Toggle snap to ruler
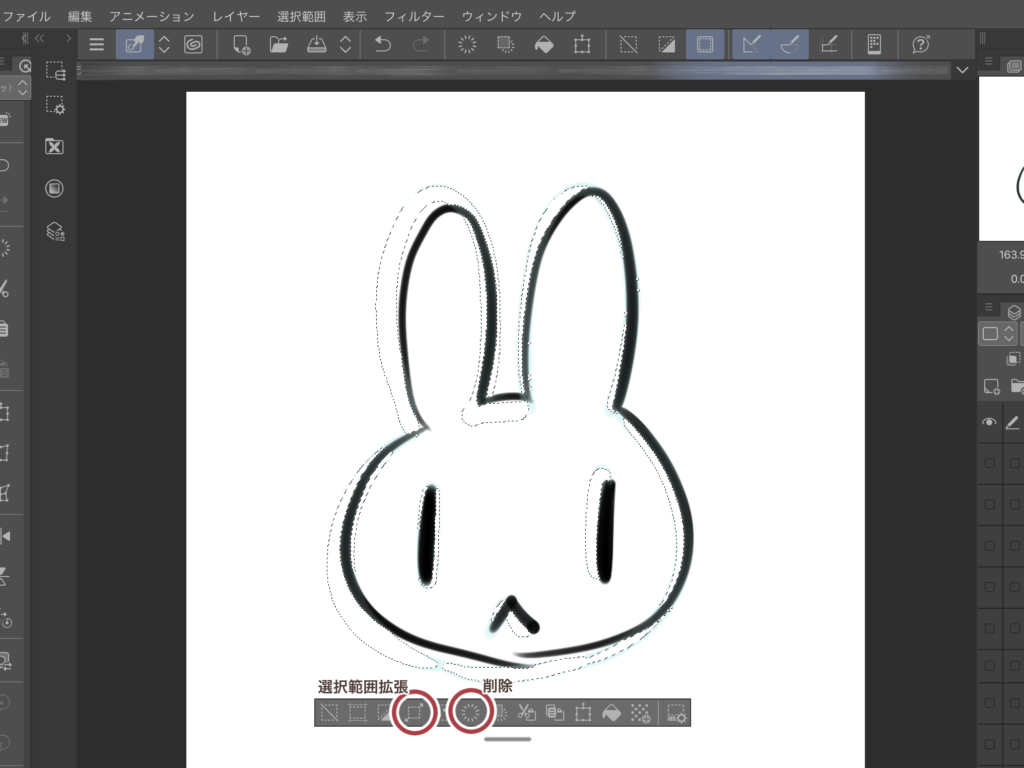Viewport: 1024px width, 768px height. pyautogui.click(x=752, y=44)
